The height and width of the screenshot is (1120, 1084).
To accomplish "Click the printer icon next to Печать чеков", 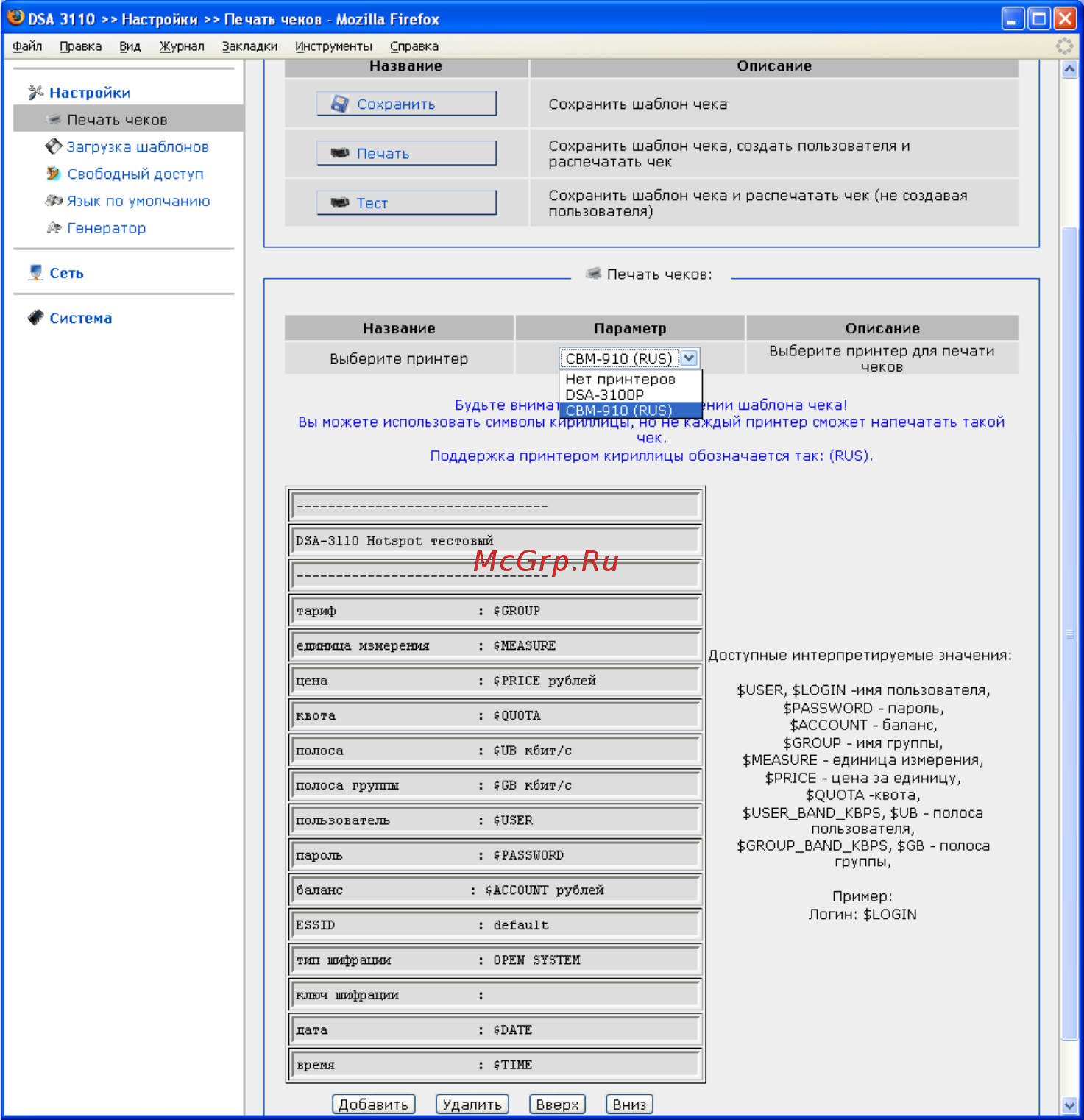I will (54, 119).
